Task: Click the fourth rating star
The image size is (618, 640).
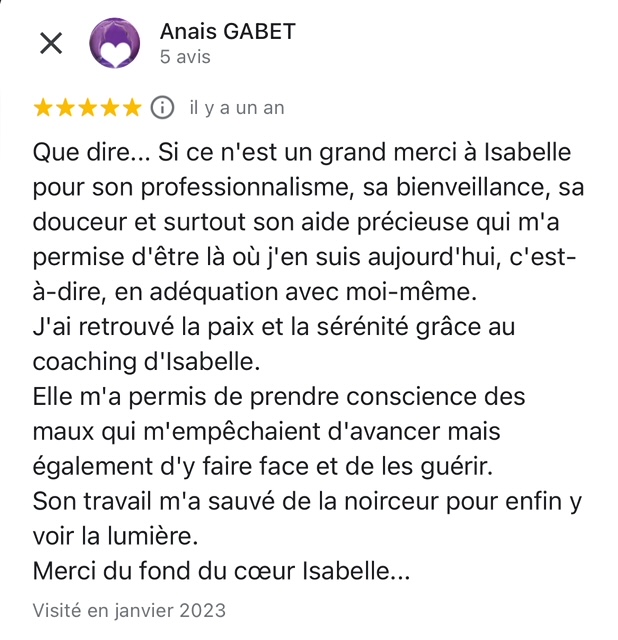Action: click(x=110, y=107)
